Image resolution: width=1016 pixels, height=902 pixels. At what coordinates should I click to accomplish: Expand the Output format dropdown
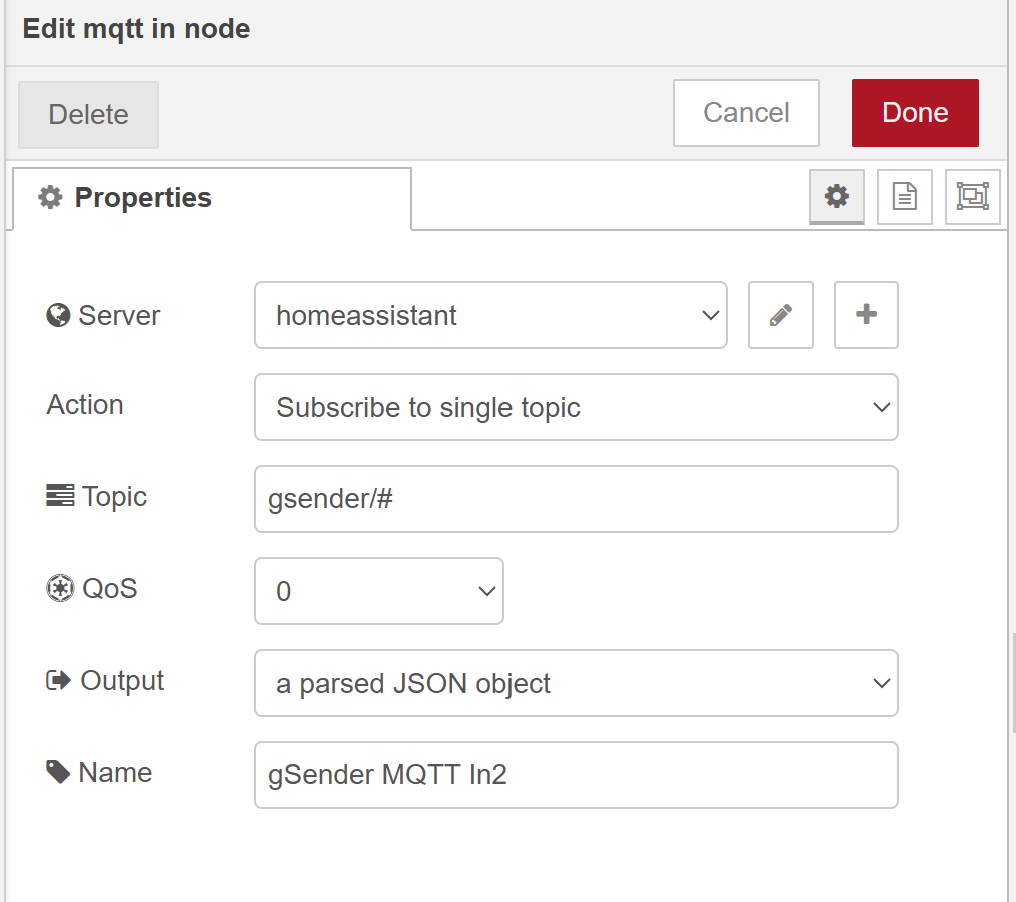576,683
